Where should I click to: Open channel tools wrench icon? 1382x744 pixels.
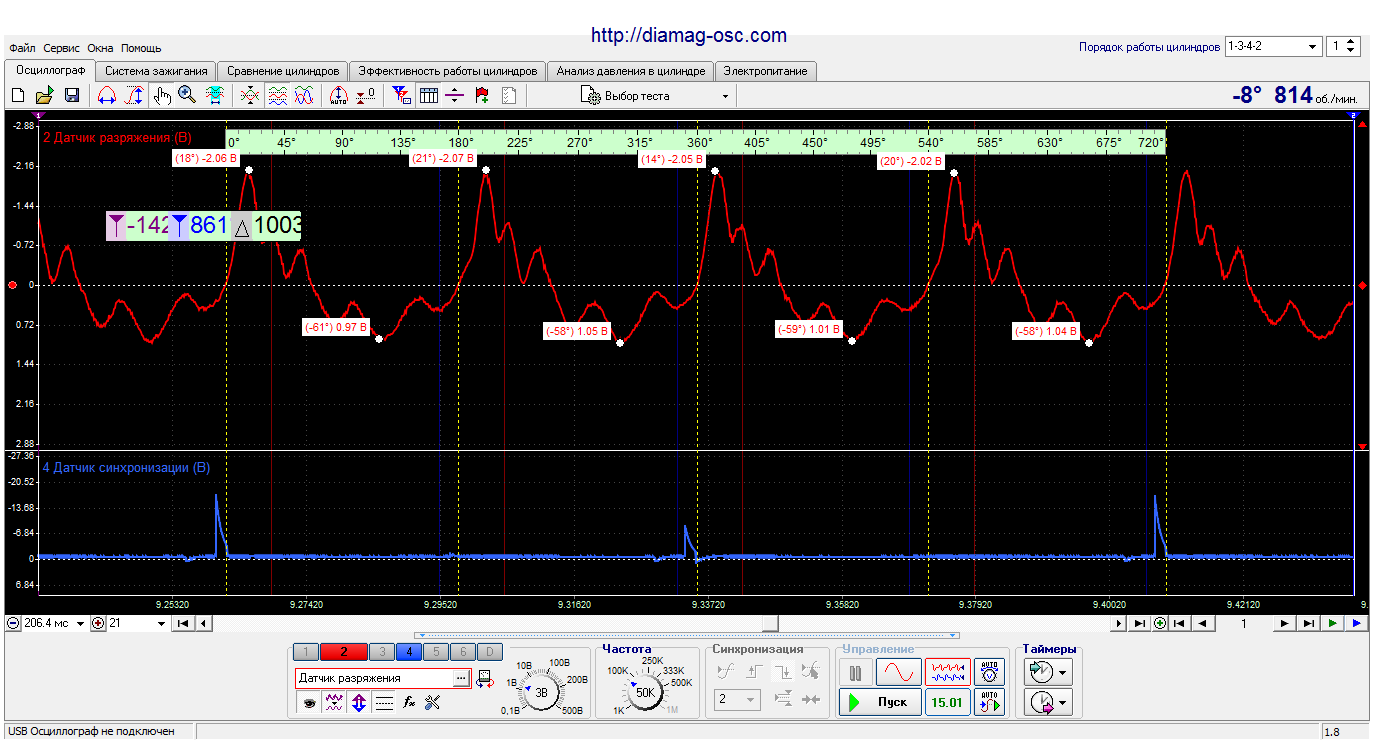(433, 703)
